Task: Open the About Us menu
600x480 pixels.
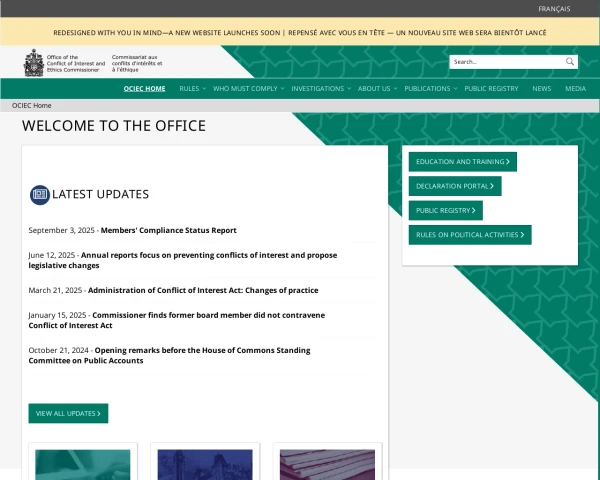Action: 374,88
